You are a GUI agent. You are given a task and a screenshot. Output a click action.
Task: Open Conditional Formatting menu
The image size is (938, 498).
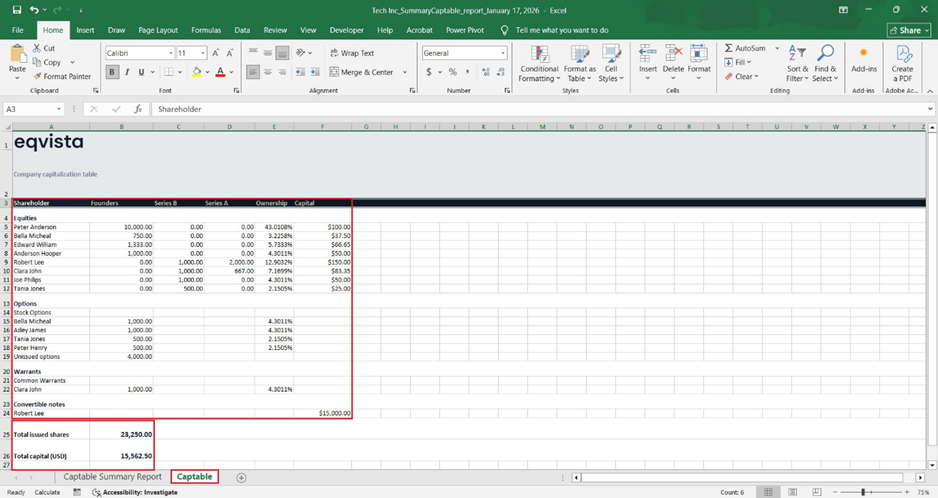(x=539, y=62)
